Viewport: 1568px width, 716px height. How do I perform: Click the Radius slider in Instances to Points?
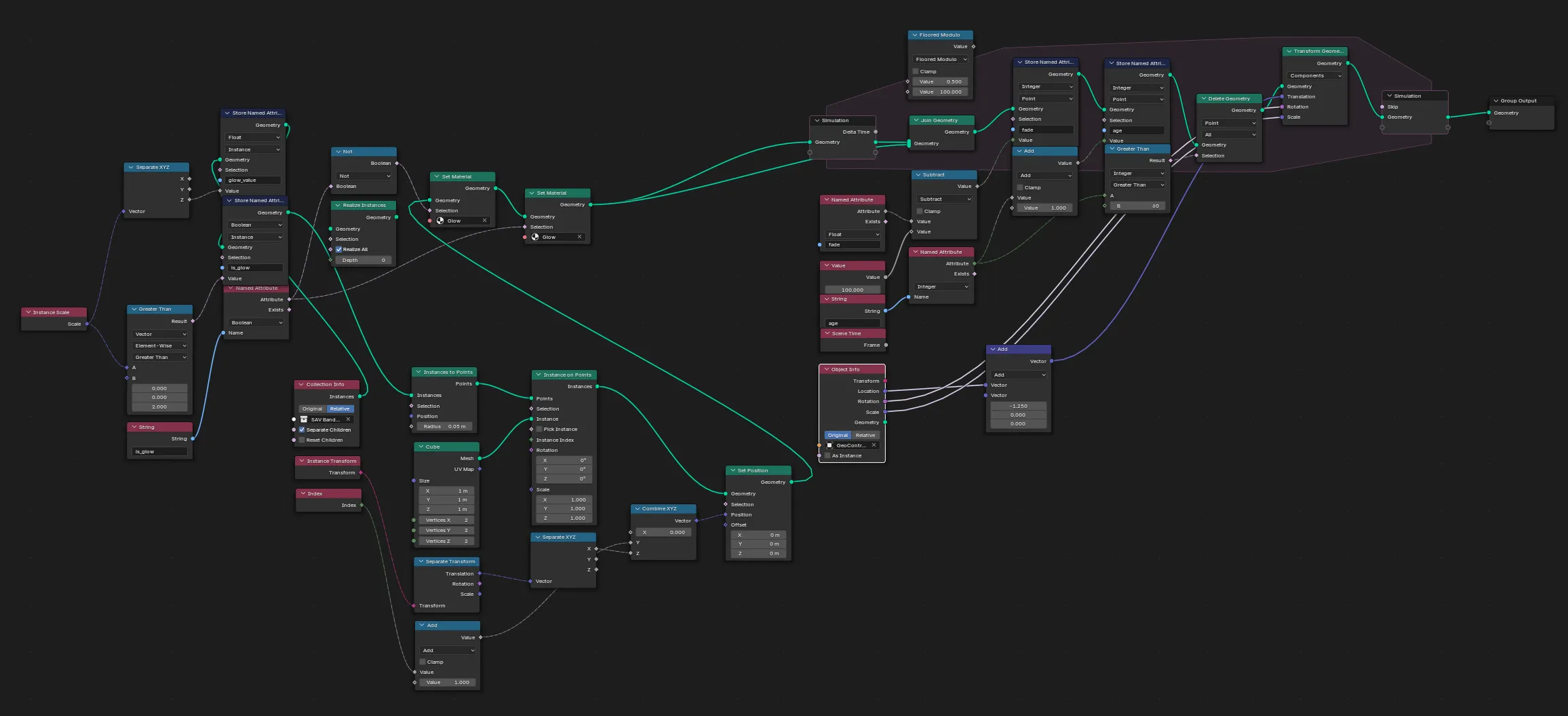(x=444, y=426)
